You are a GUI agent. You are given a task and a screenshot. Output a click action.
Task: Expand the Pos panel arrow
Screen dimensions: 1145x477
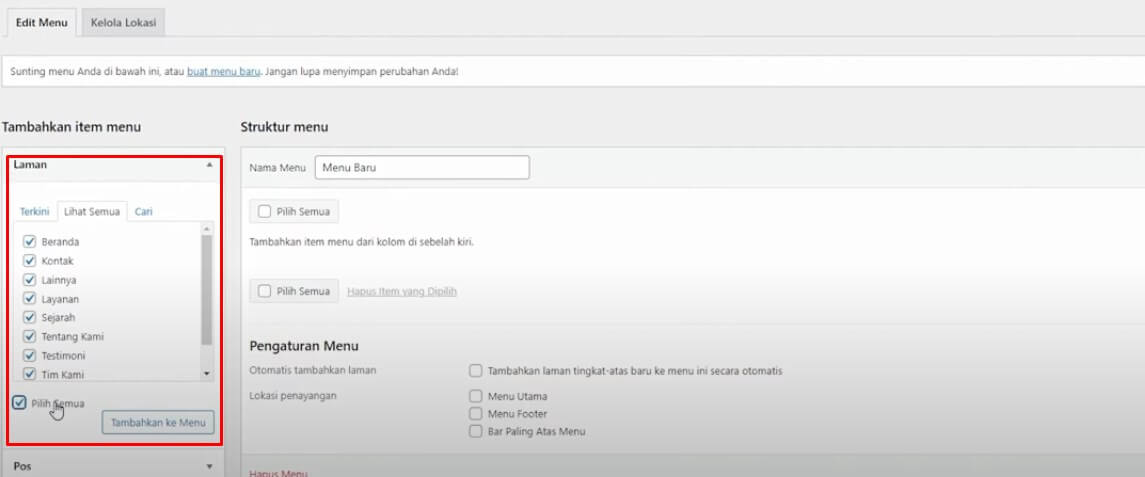tap(210, 466)
